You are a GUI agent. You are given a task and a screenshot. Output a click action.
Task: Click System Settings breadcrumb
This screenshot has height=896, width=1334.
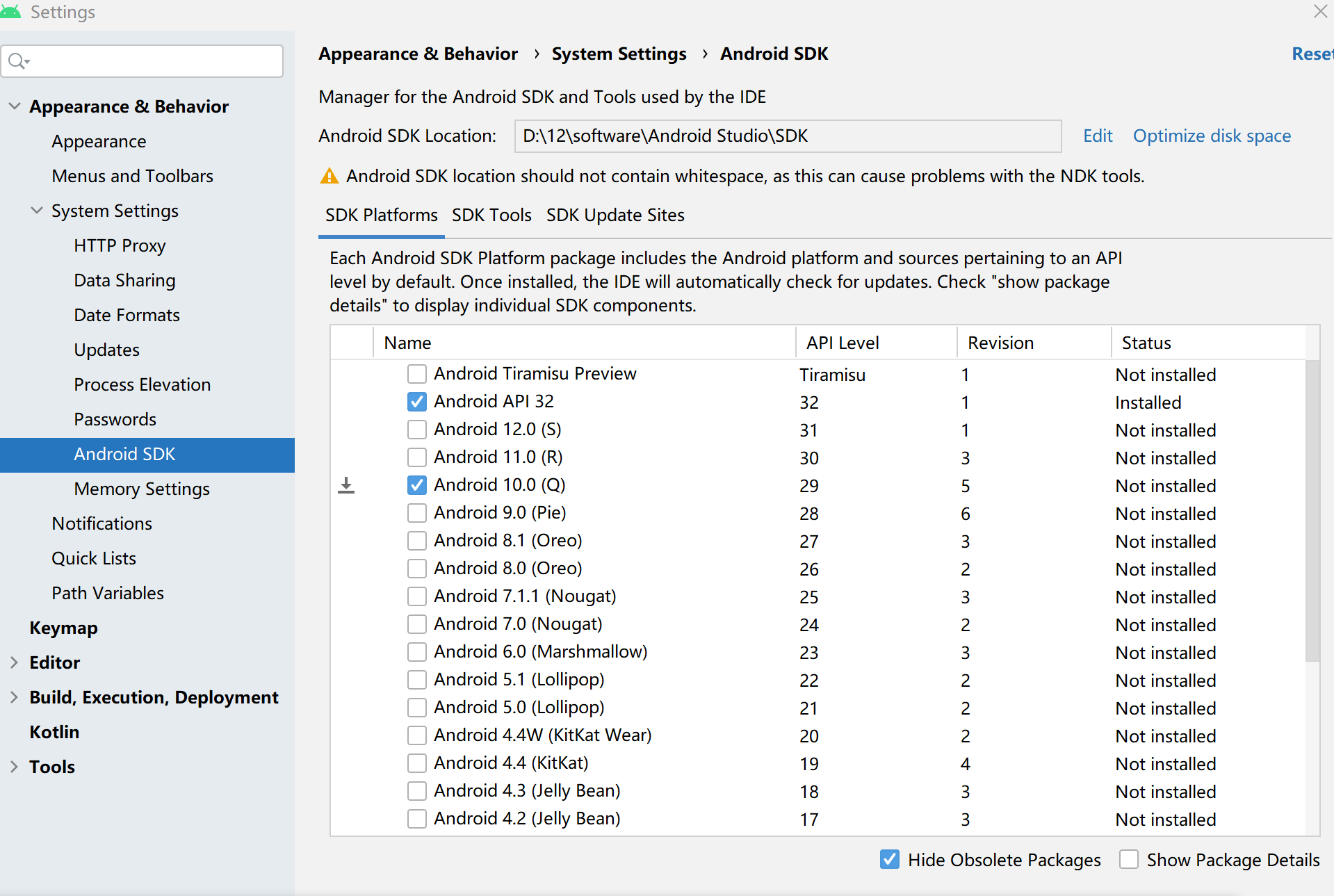pos(619,54)
